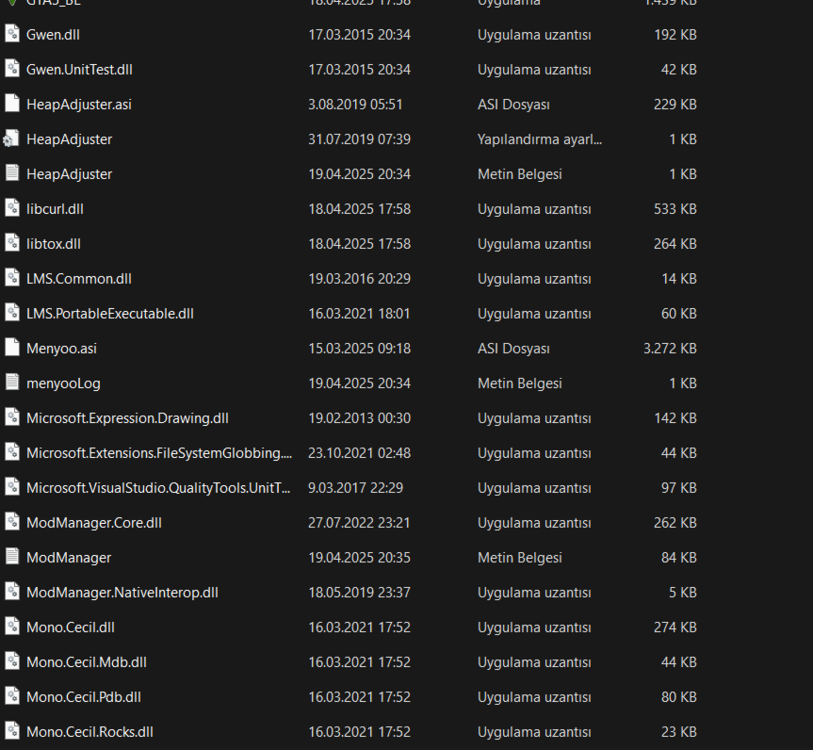Click the menyooLog text document icon

(12, 383)
